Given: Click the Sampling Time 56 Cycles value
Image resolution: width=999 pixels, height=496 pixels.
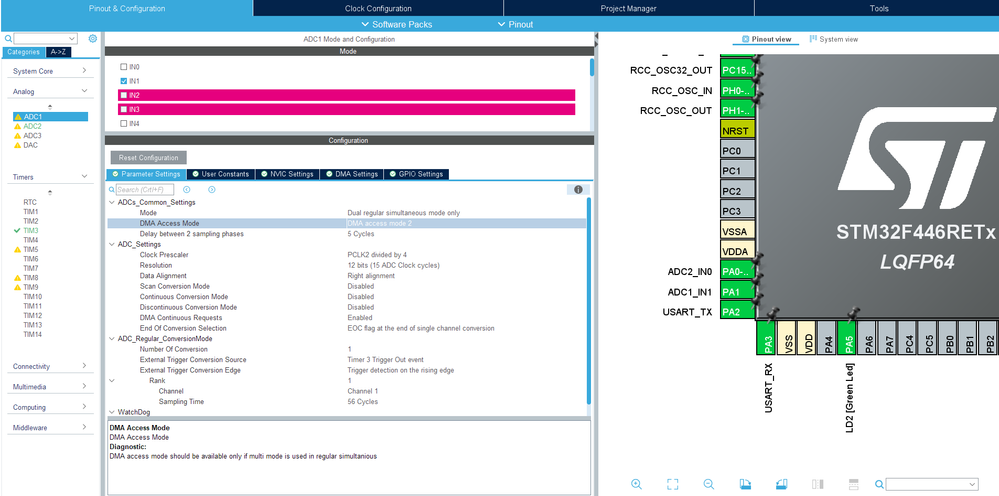Looking at the screenshot, I should (363, 402).
